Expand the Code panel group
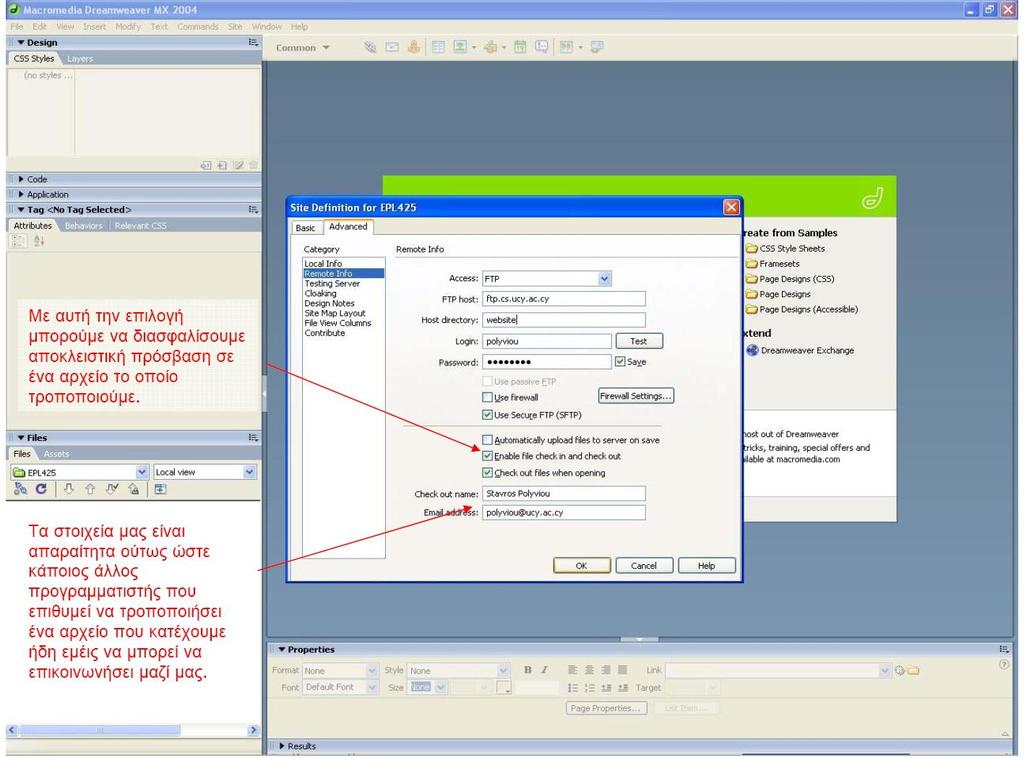Viewport: 1024px width, 758px height. 21,179
